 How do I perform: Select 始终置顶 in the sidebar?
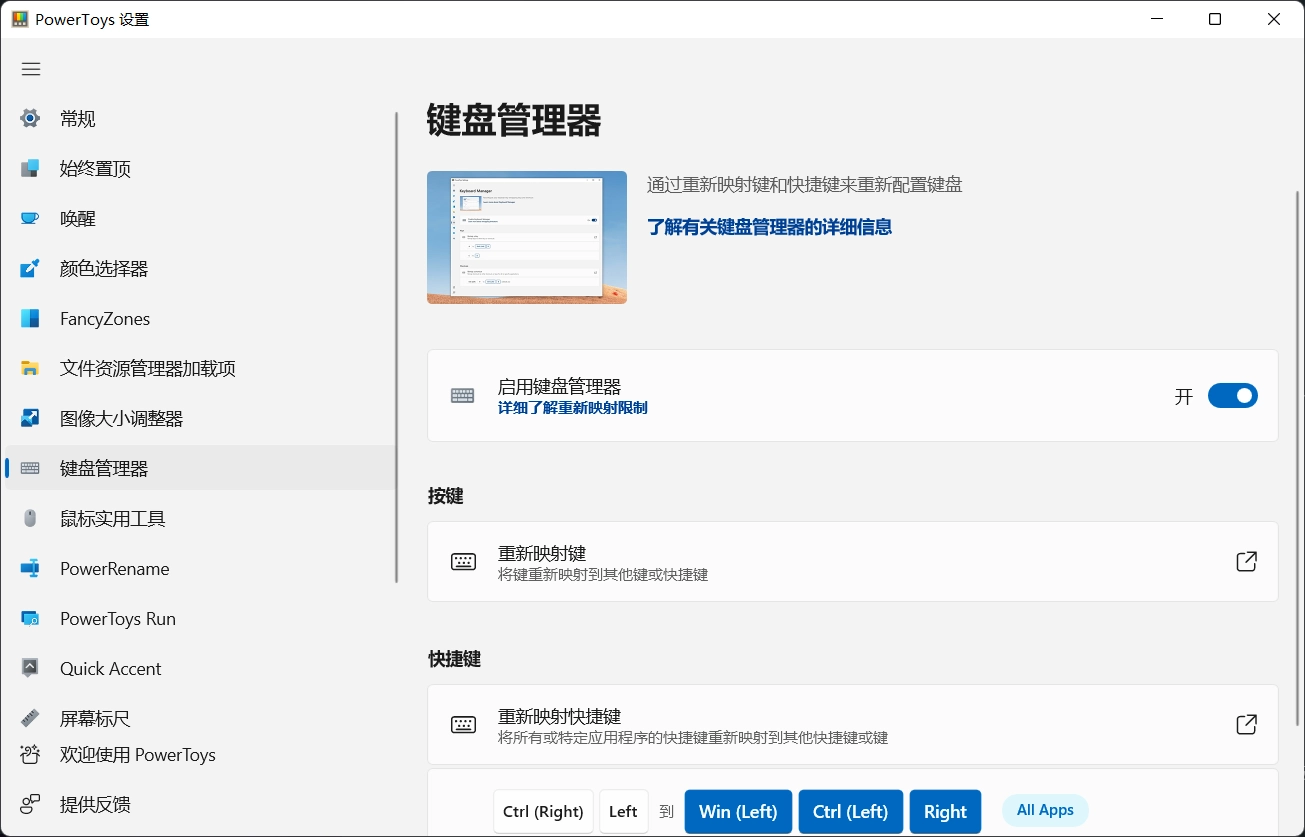coord(200,168)
